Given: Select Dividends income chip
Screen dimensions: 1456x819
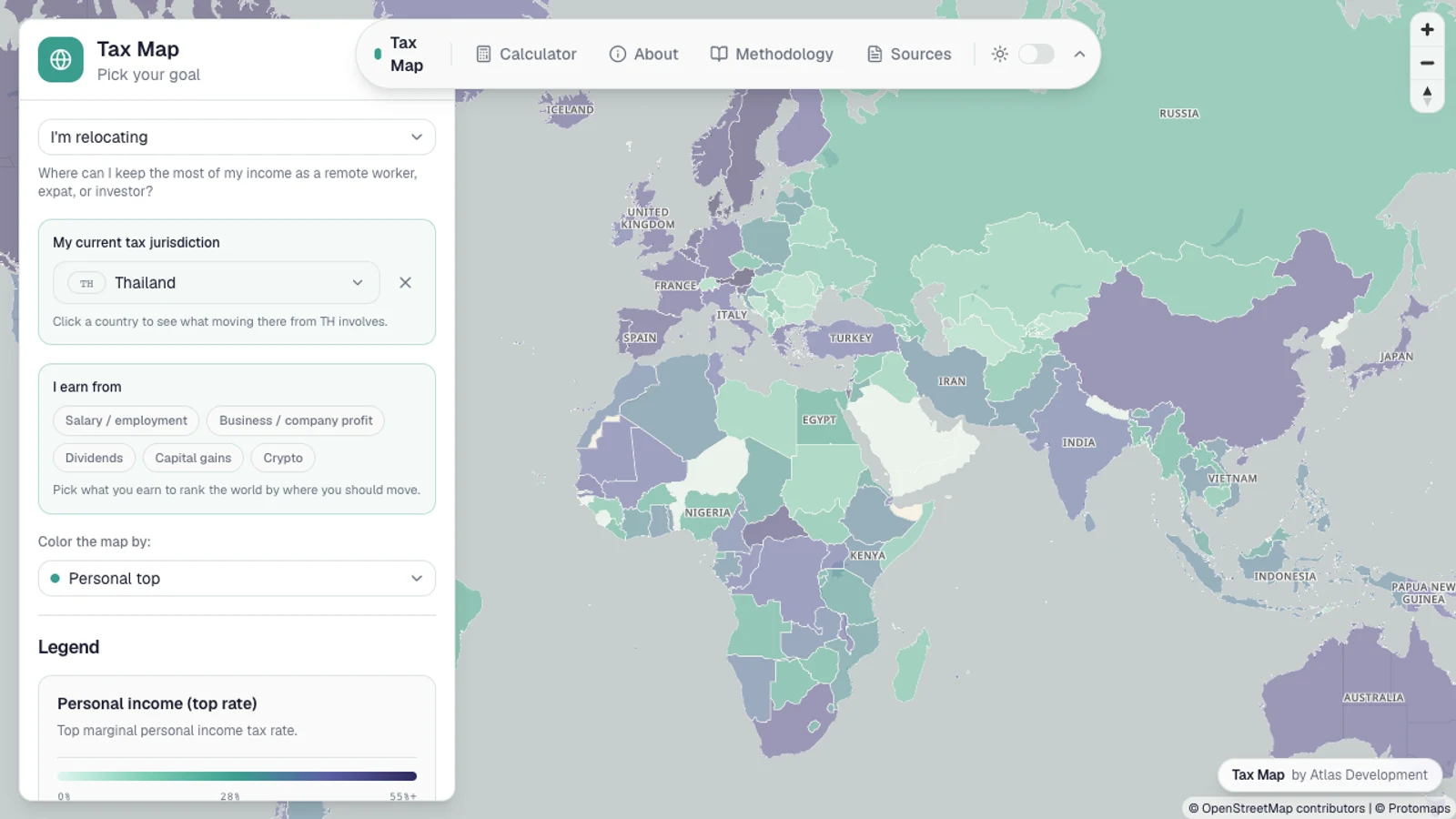Looking at the screenshot, I should click(x=94, y=458).
